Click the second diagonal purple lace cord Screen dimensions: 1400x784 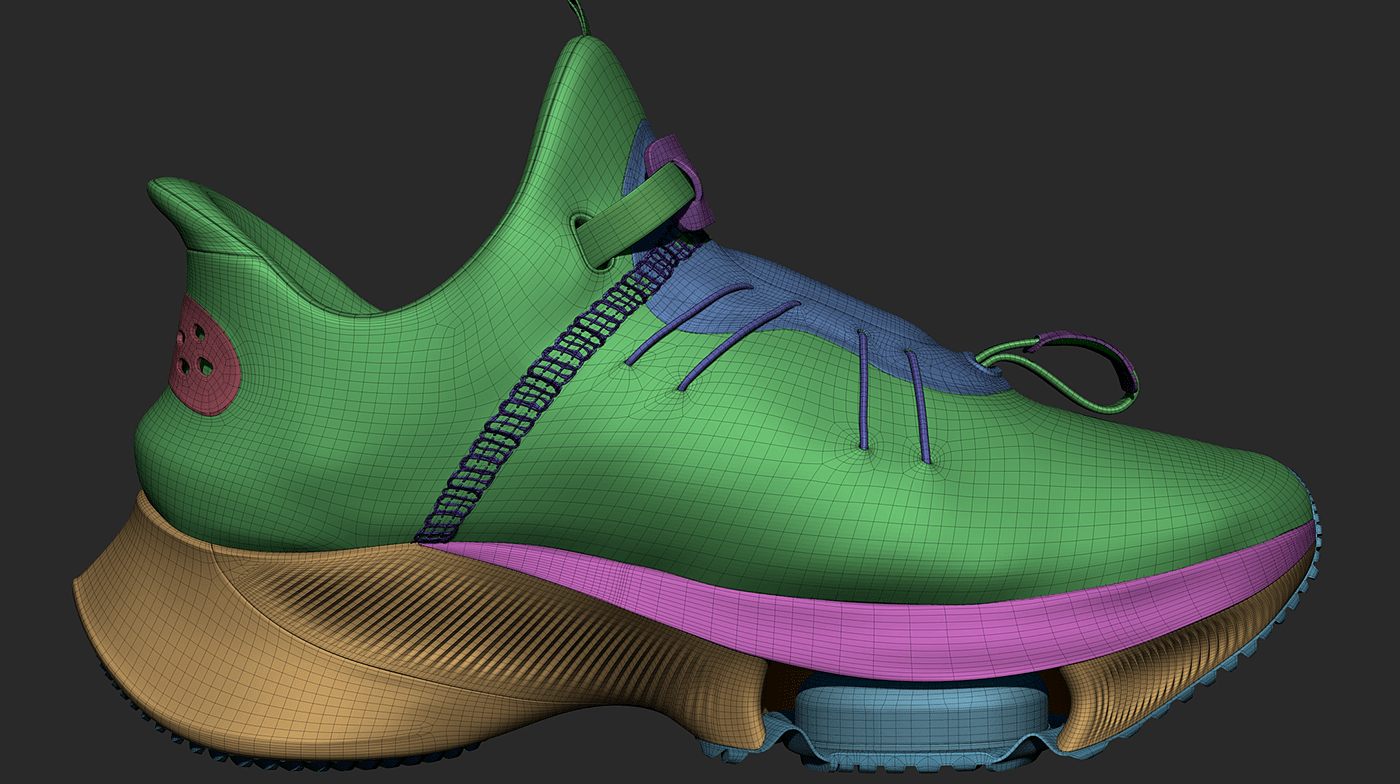pos(739,345)
